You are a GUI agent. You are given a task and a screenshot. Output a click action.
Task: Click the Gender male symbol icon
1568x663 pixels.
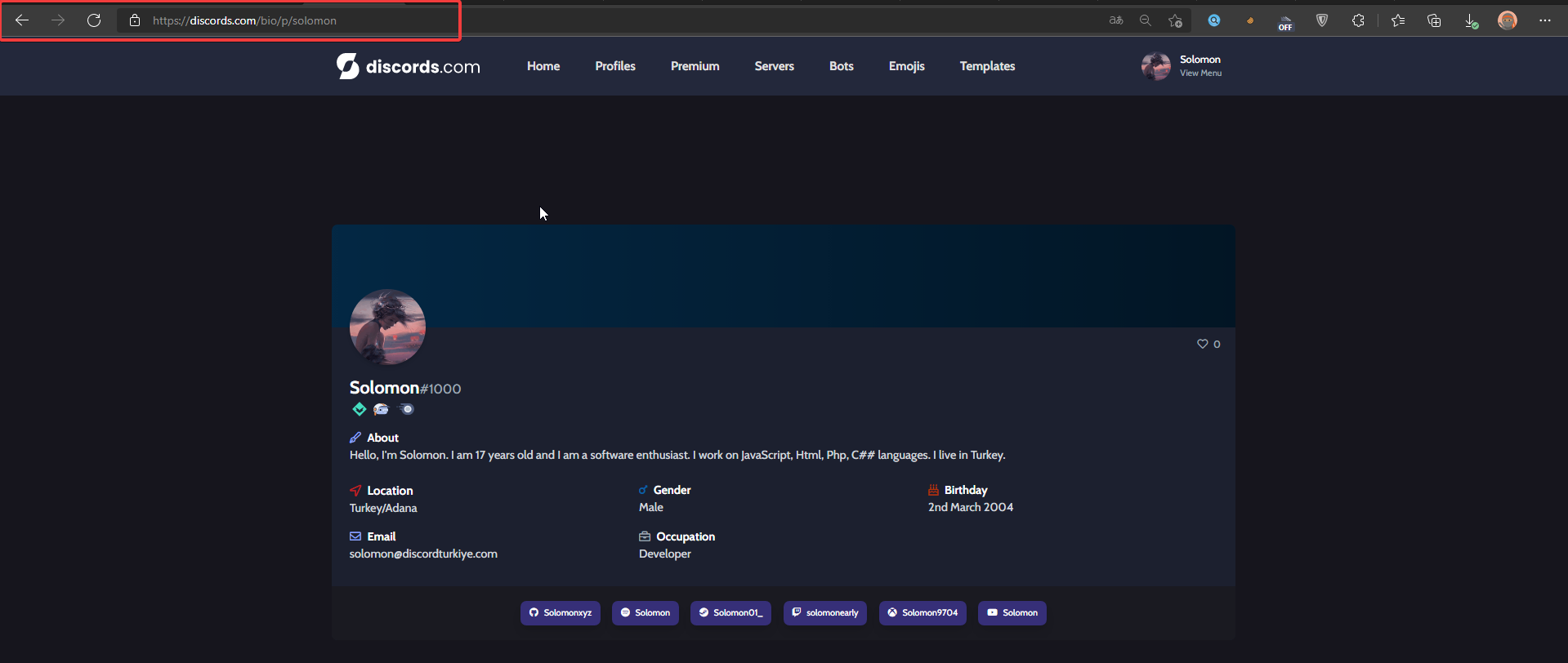pyautogui.click(x=643, y=490)
